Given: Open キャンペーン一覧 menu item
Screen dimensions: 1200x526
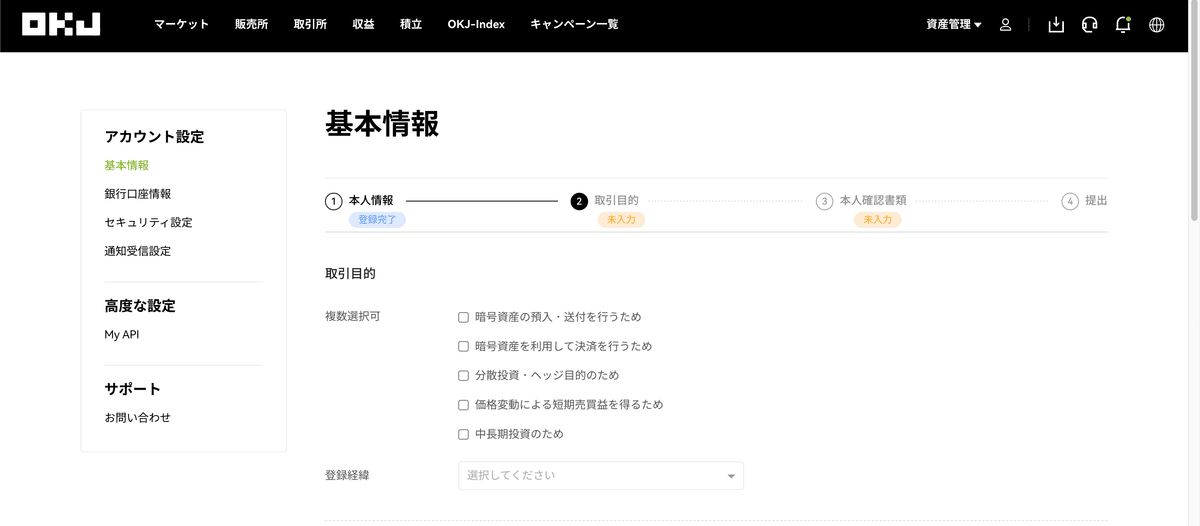Looking at the screenshot, I should point(574,25).
